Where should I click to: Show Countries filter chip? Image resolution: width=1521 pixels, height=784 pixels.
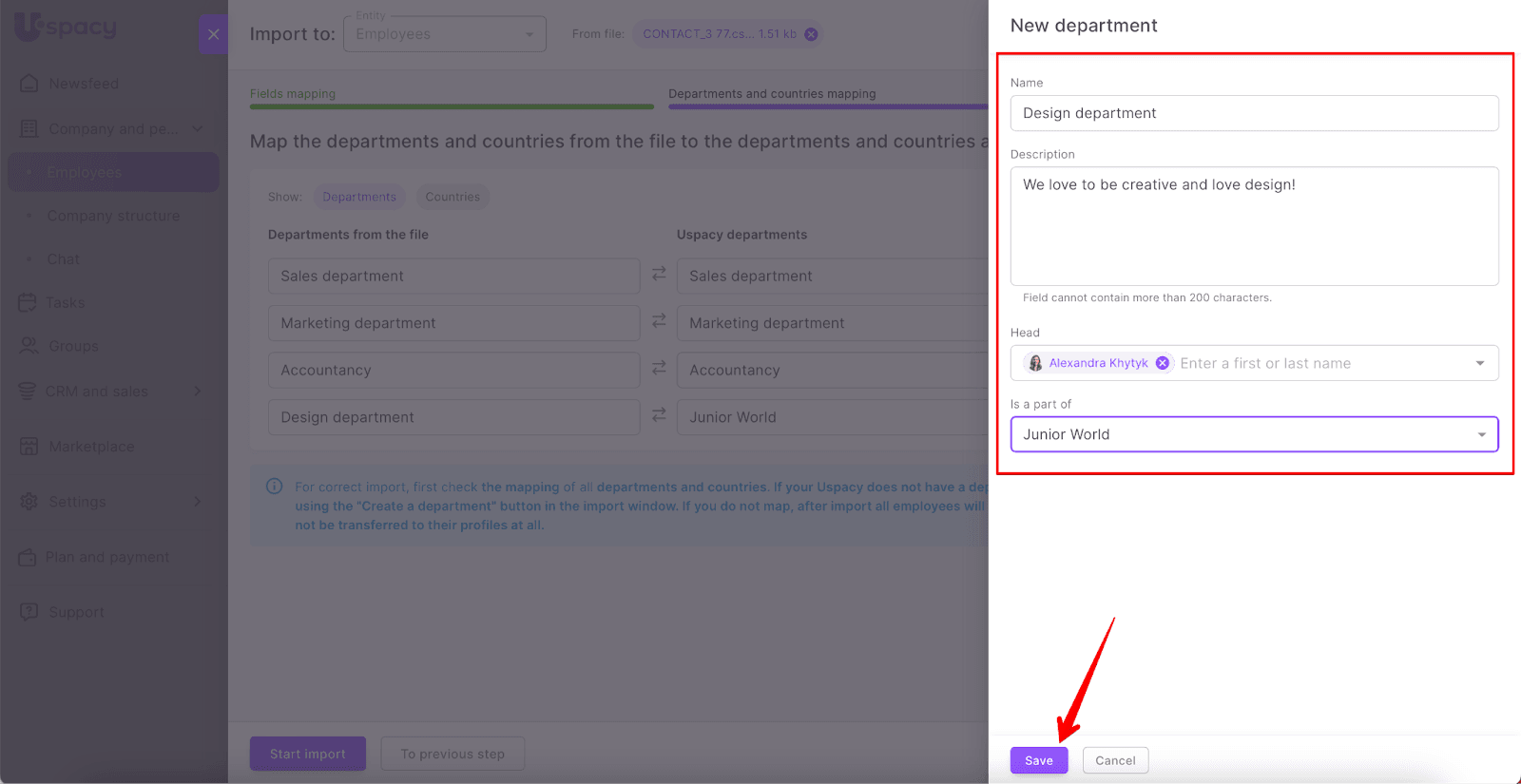(x=452, y=197)
